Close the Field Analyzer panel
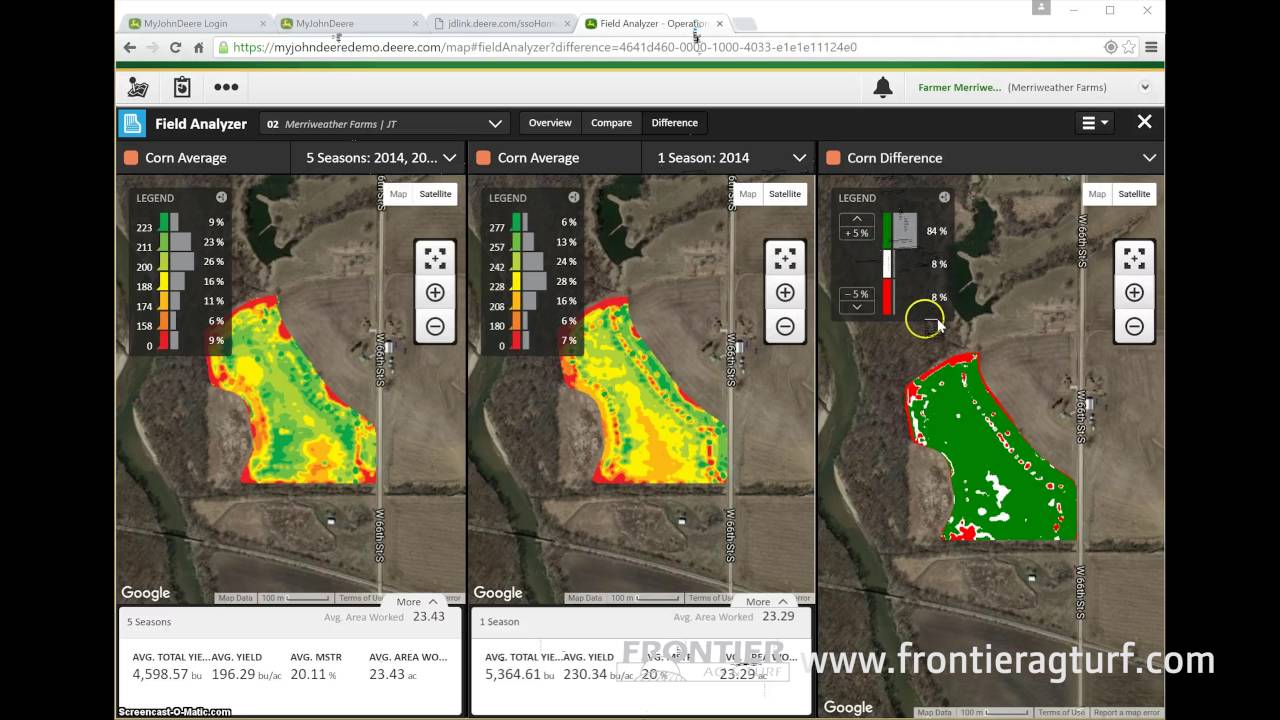Image resolution: width=1280 pixels, height=720 pixels. coord(1145,122)
